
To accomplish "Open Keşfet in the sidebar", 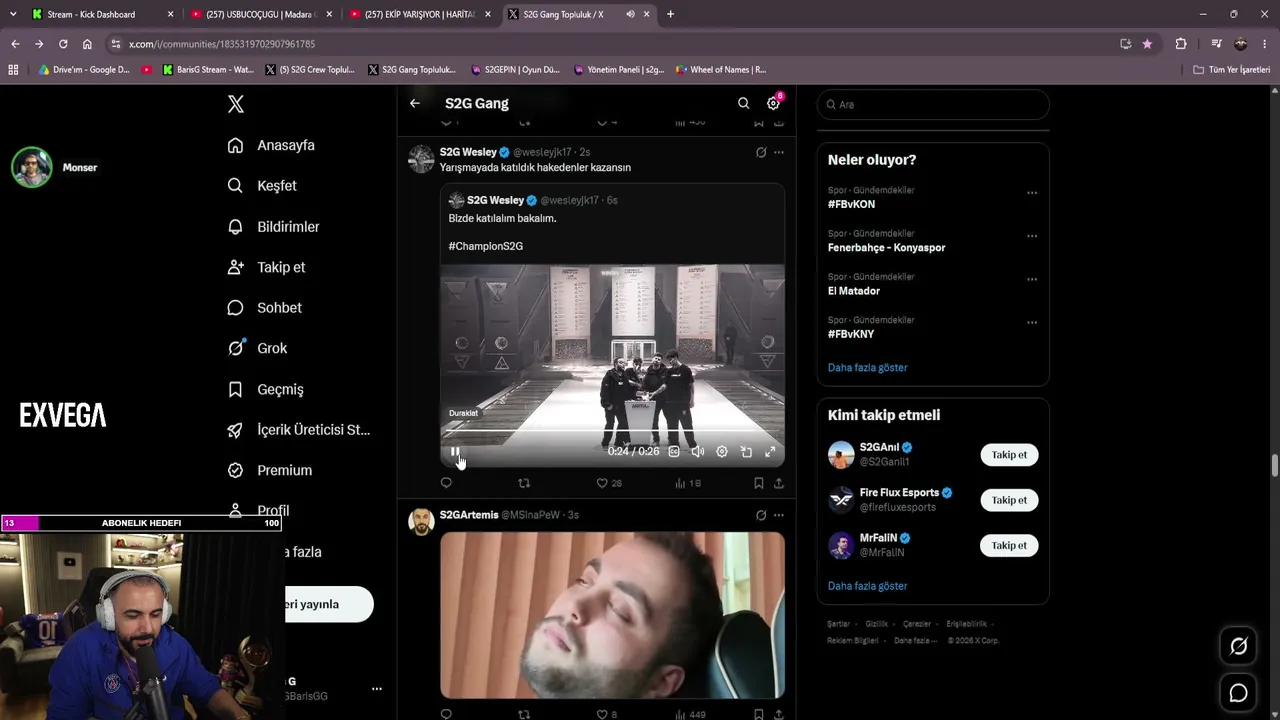I will (262, 186).
